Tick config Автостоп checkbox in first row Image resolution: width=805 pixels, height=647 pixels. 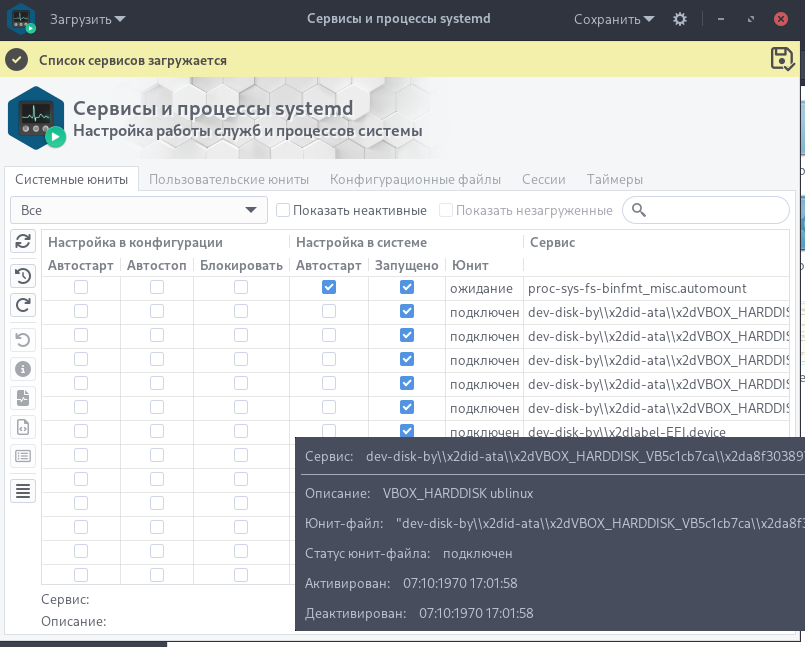tap(157, 287)
